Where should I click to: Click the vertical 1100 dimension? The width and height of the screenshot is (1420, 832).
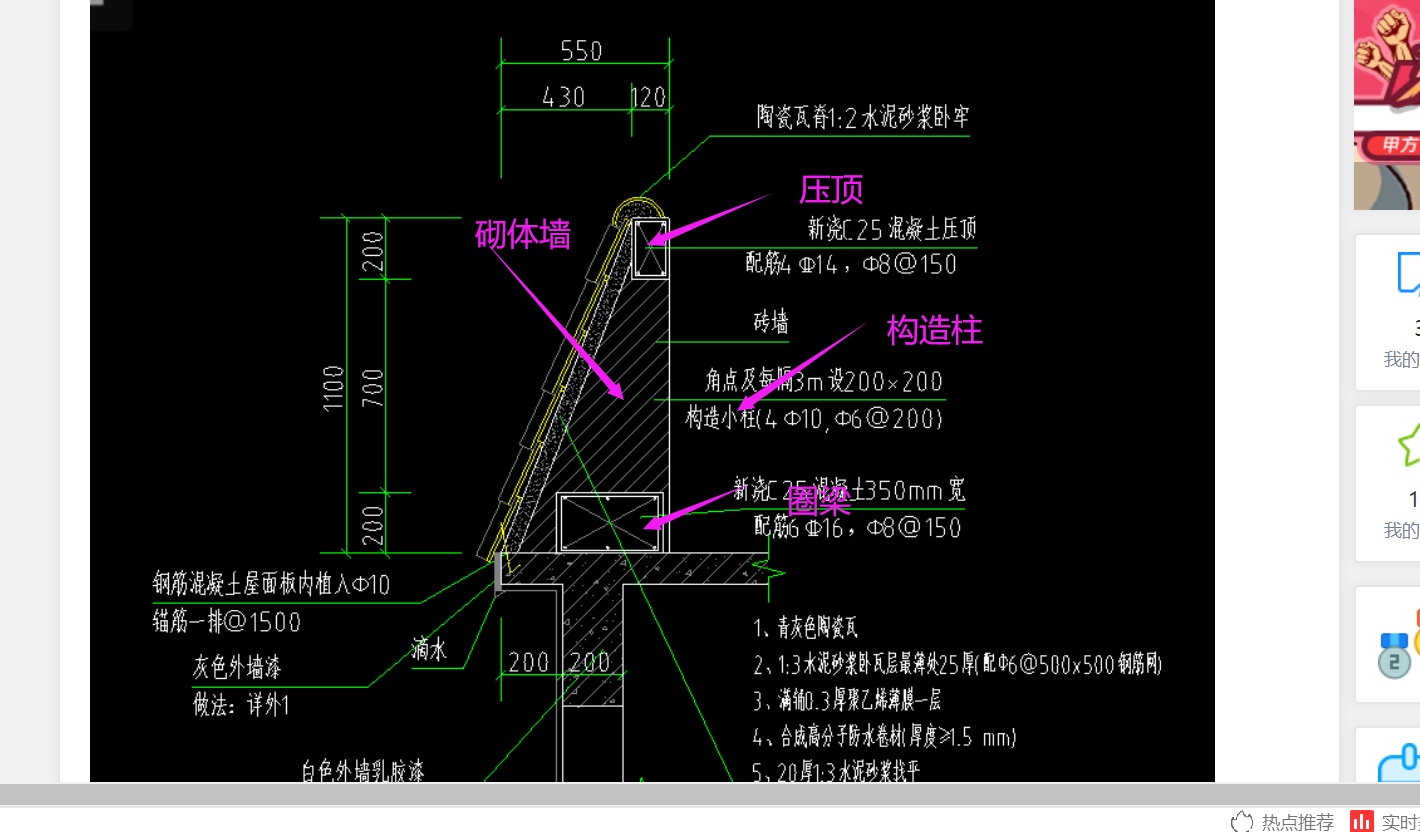[x=333, y=388]
